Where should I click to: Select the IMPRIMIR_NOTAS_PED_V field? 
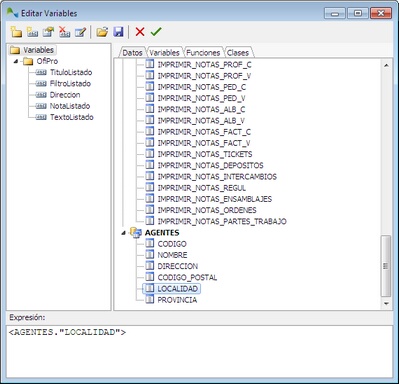pyautogui.click(x=201, y=98)
